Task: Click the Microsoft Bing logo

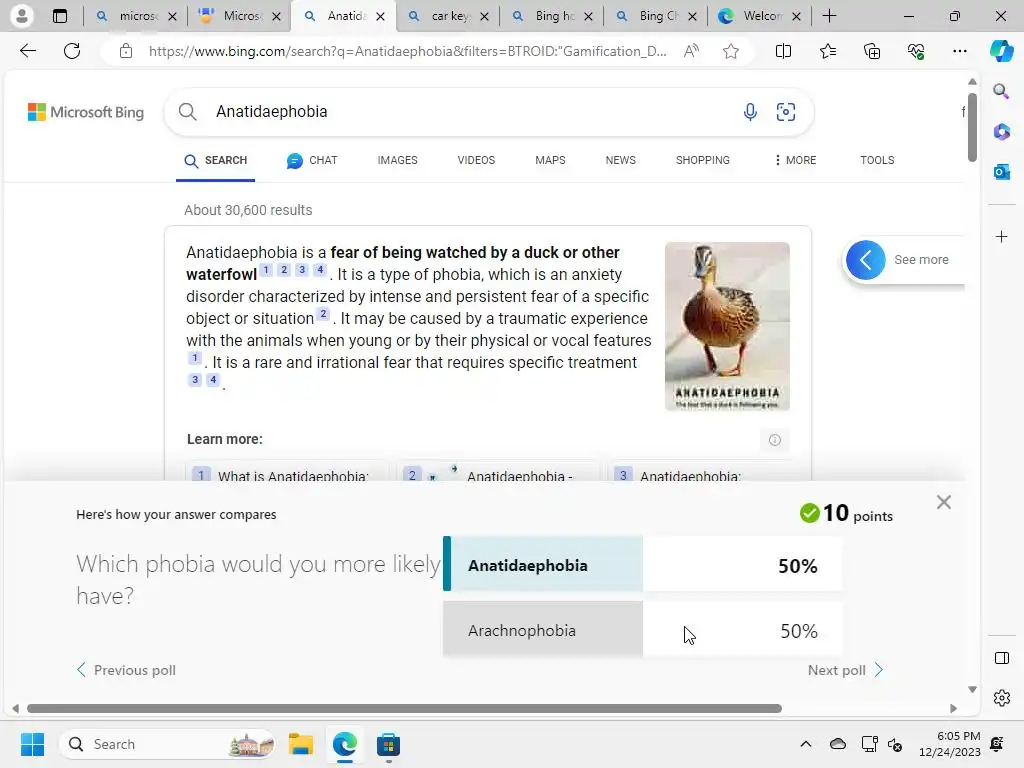Action: [x=86, y=112]
